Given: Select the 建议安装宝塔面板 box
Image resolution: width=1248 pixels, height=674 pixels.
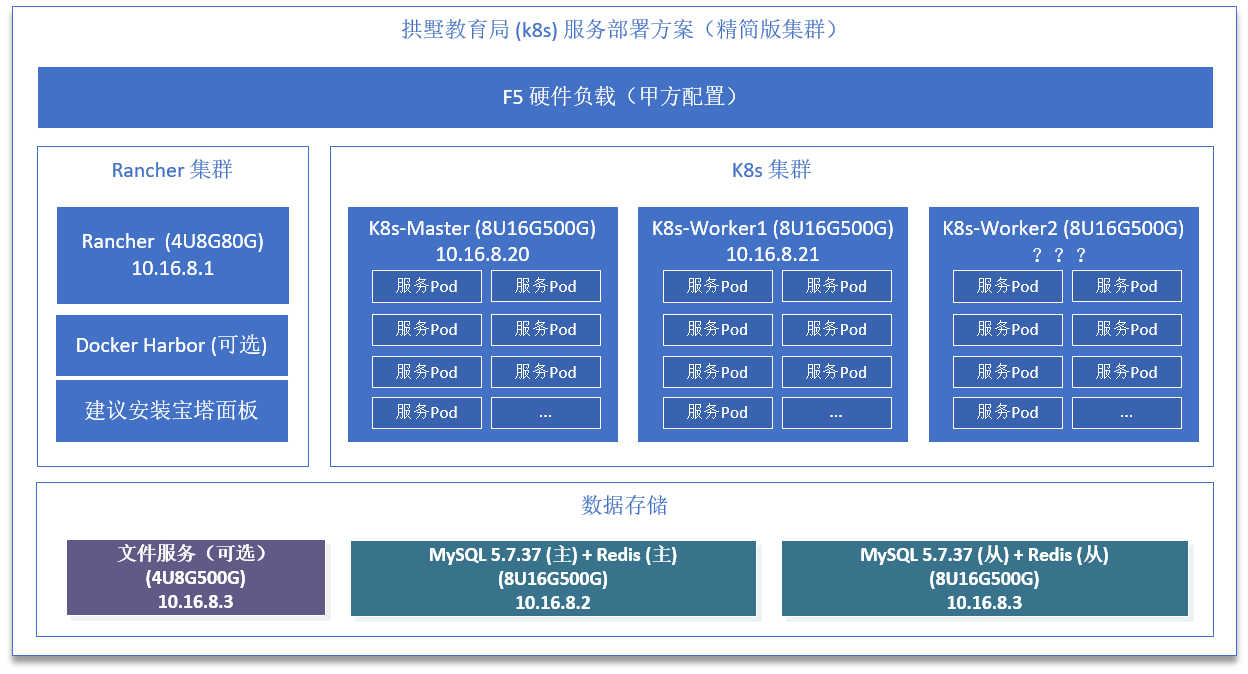Looking at the screenshot, I should coord(172,411).
